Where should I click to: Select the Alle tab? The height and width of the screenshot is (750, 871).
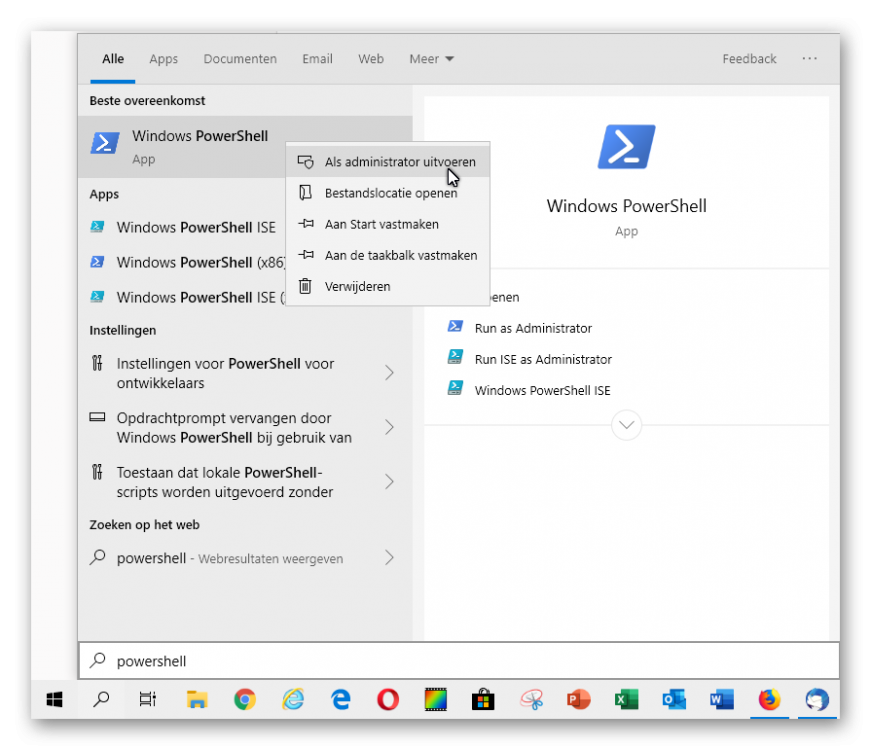(113, 59)
